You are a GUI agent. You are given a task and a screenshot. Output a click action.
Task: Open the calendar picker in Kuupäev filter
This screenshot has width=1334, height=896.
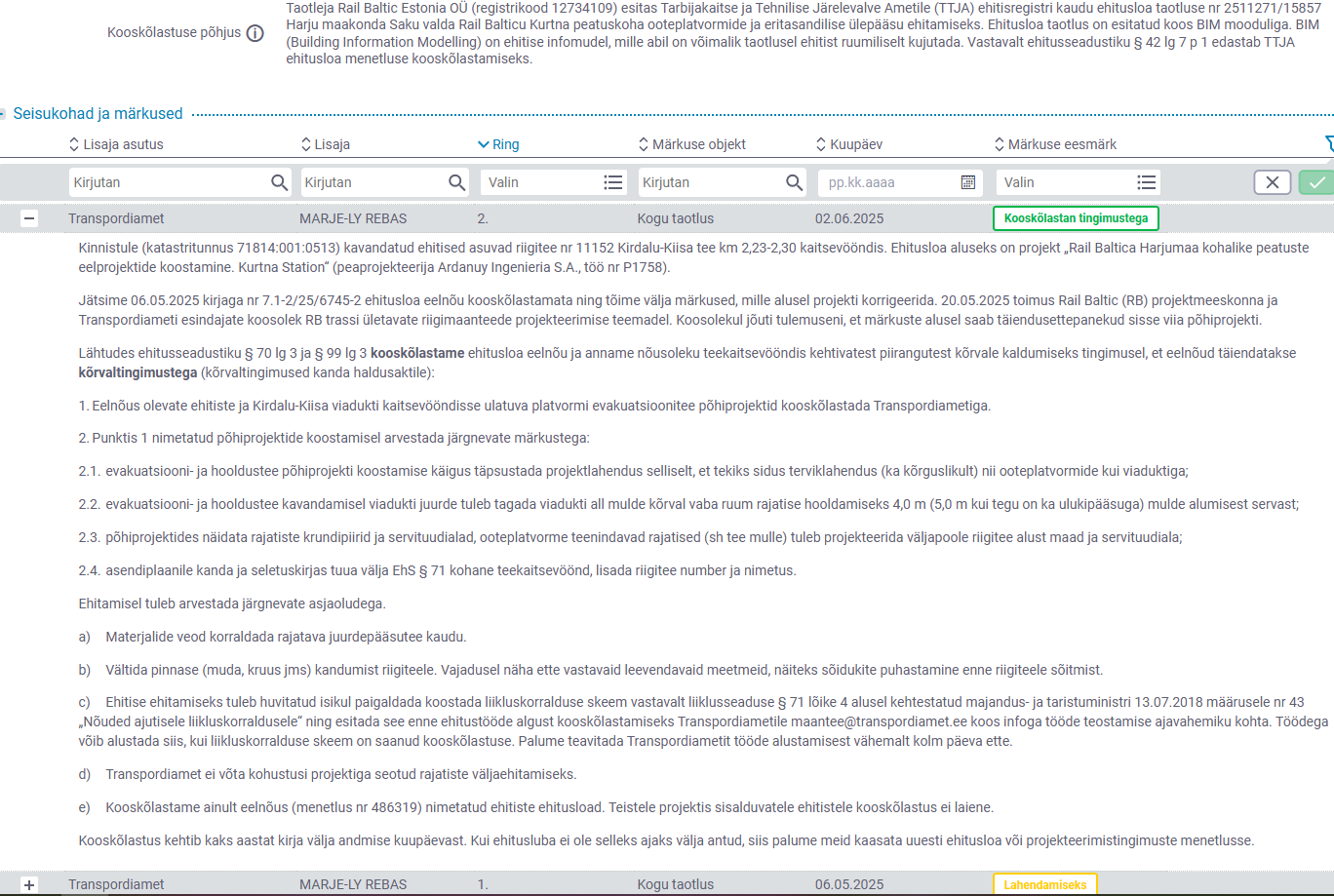(968, 182)
